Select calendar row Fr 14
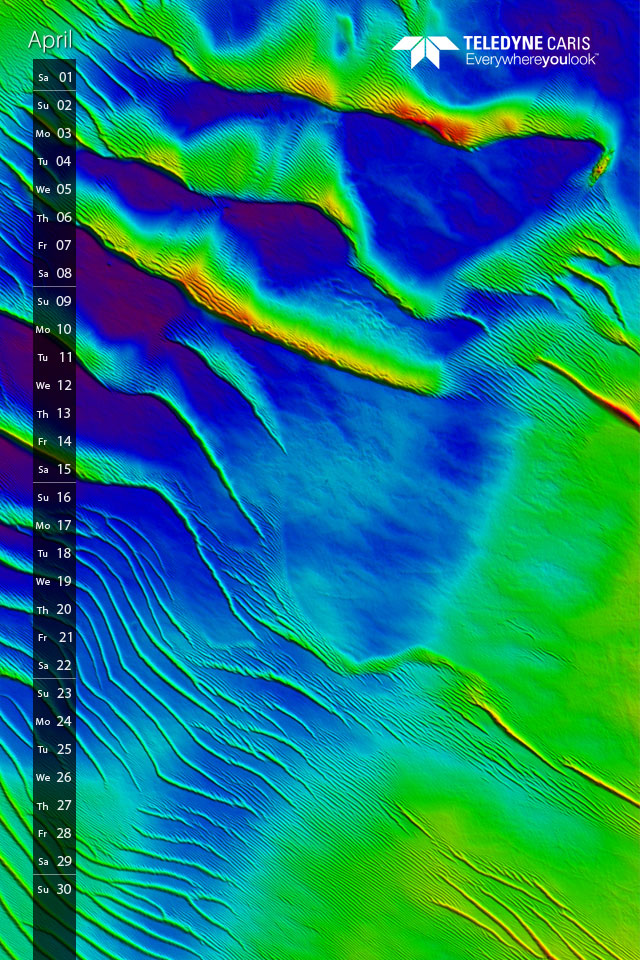 tap(55, 441)
